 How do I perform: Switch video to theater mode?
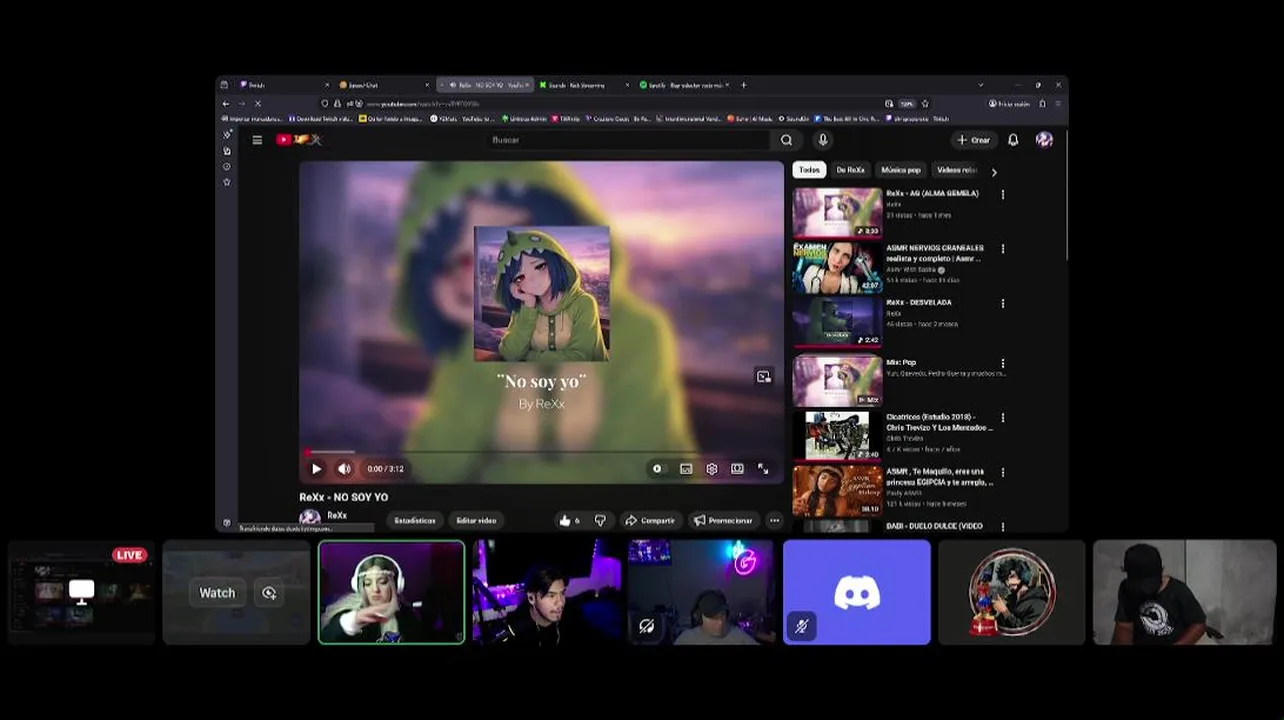tap(737, 468)
